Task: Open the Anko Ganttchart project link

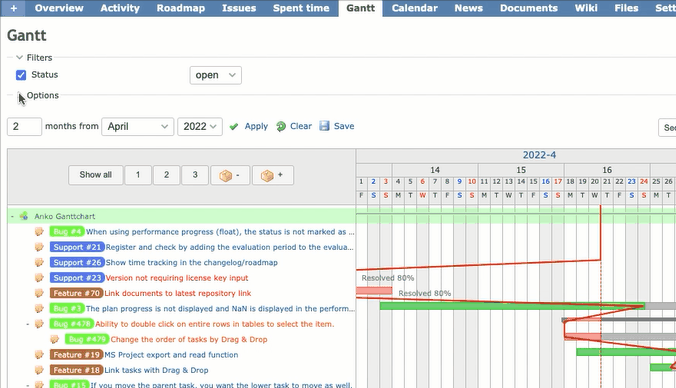Action: [65, 216]
